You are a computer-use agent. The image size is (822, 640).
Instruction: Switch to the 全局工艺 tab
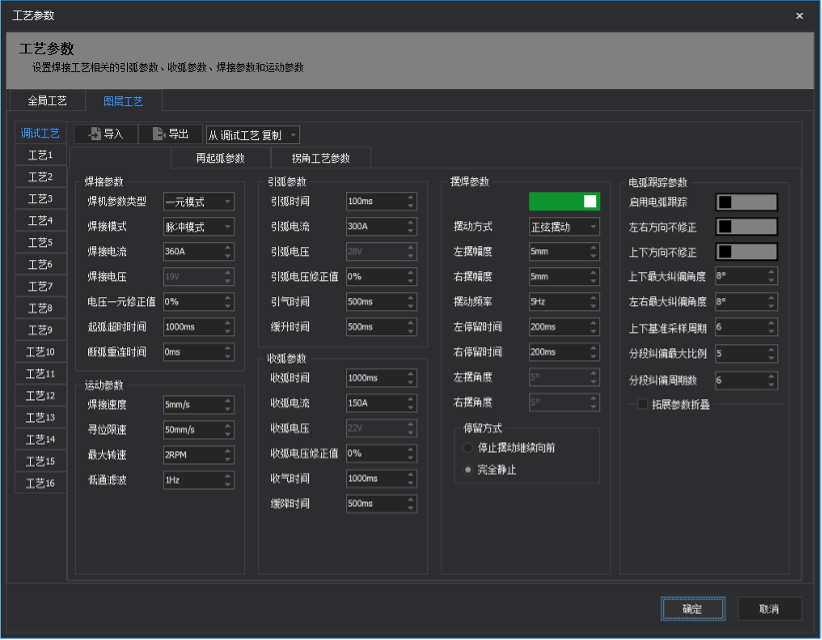(47, 101)
